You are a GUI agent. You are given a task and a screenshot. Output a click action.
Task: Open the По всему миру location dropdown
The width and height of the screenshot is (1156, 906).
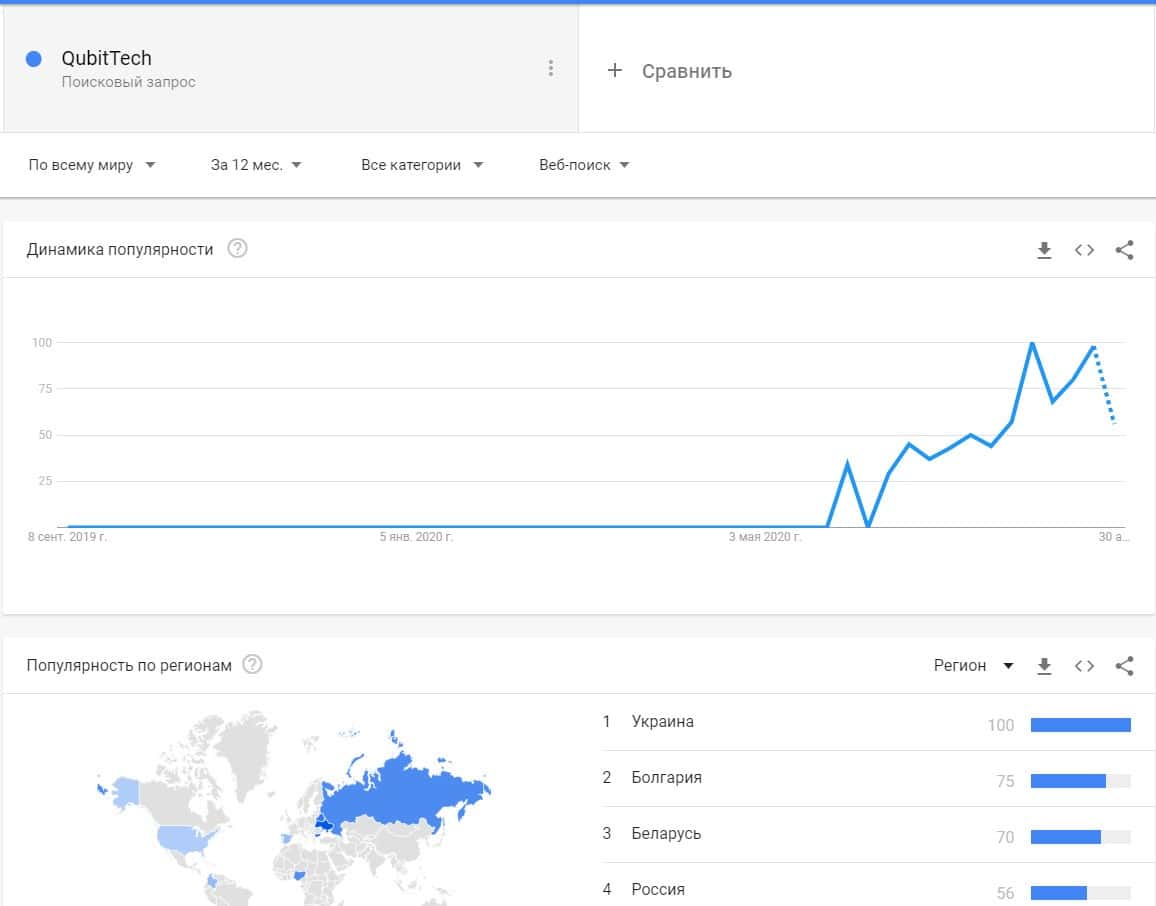point(92,165)
